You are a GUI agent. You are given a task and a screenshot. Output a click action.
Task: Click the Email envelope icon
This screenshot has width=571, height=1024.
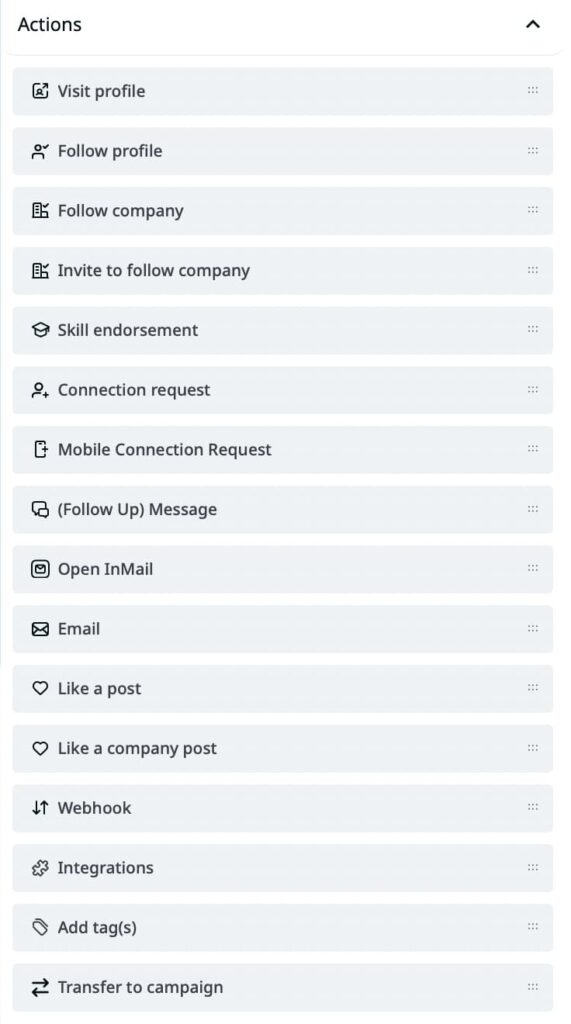[x=40, y=629]
